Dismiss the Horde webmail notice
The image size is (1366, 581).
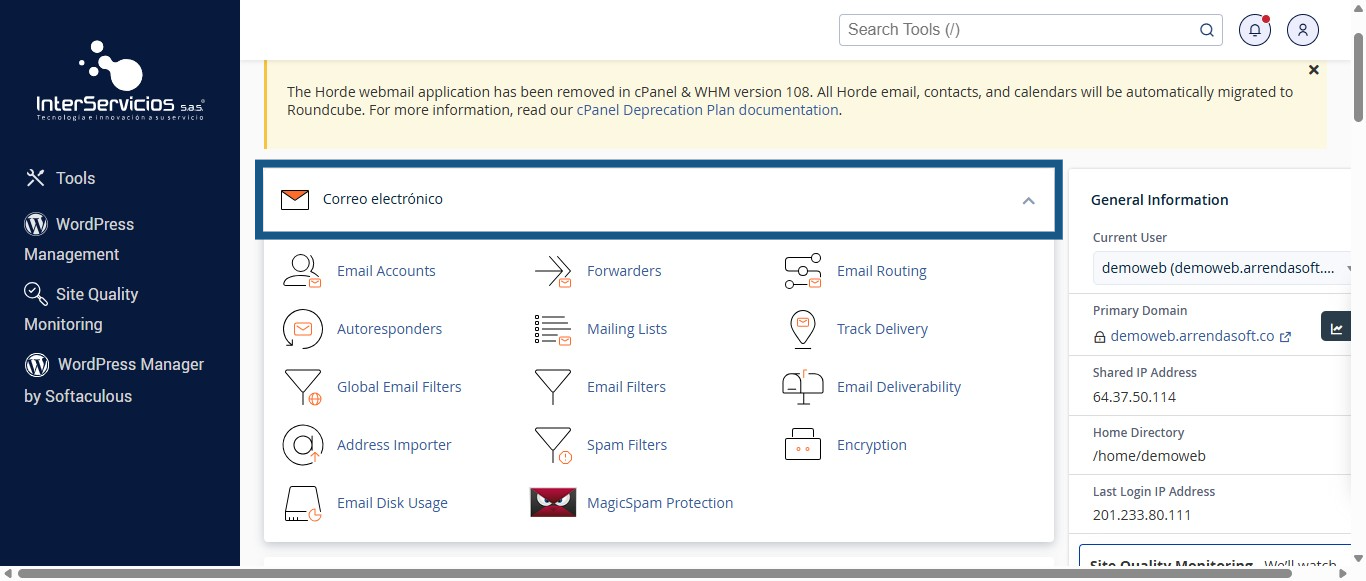[1314, 70]
